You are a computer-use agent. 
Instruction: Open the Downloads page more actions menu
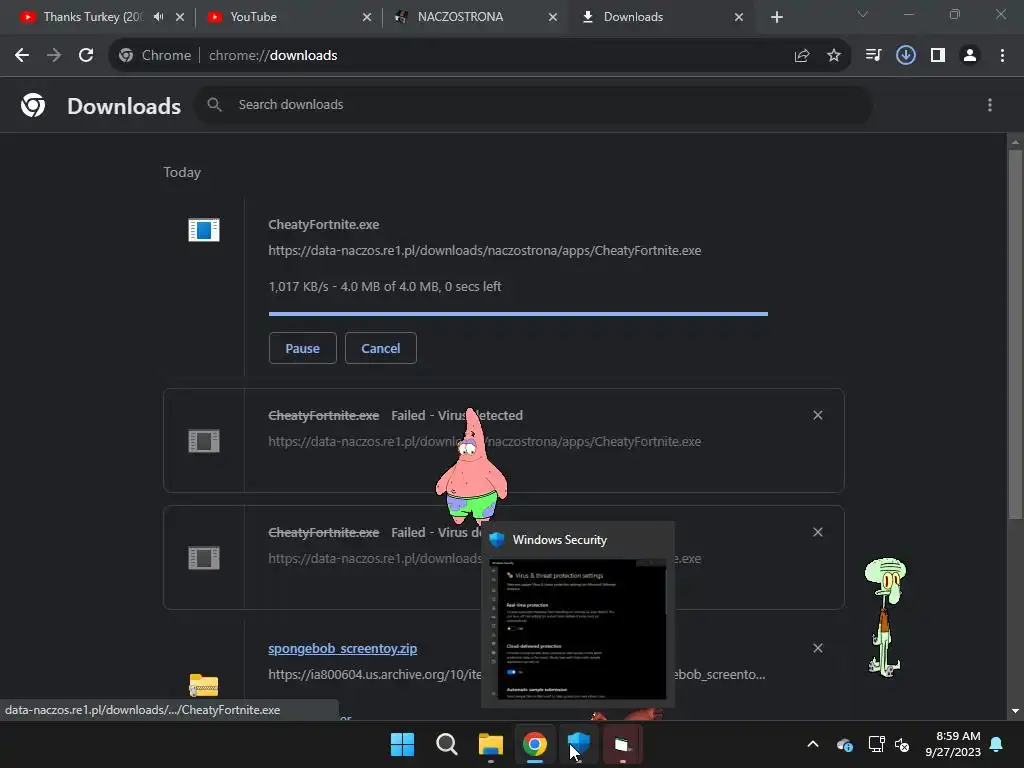pyautogui.click(x=990, y=105)
